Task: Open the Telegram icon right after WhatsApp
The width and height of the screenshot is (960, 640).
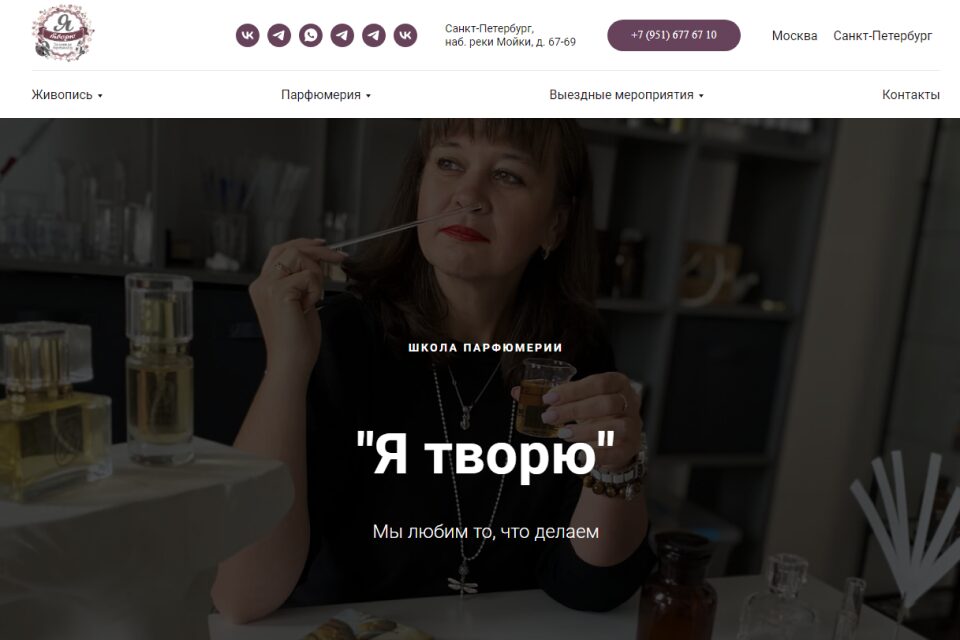Action: 342,35
